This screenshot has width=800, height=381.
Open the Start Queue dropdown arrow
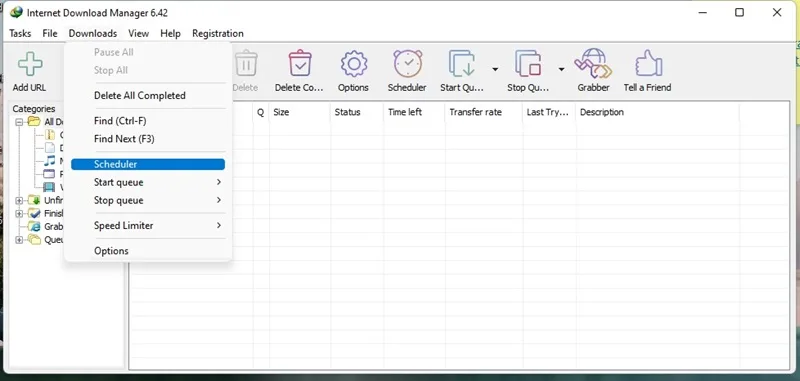495,69
